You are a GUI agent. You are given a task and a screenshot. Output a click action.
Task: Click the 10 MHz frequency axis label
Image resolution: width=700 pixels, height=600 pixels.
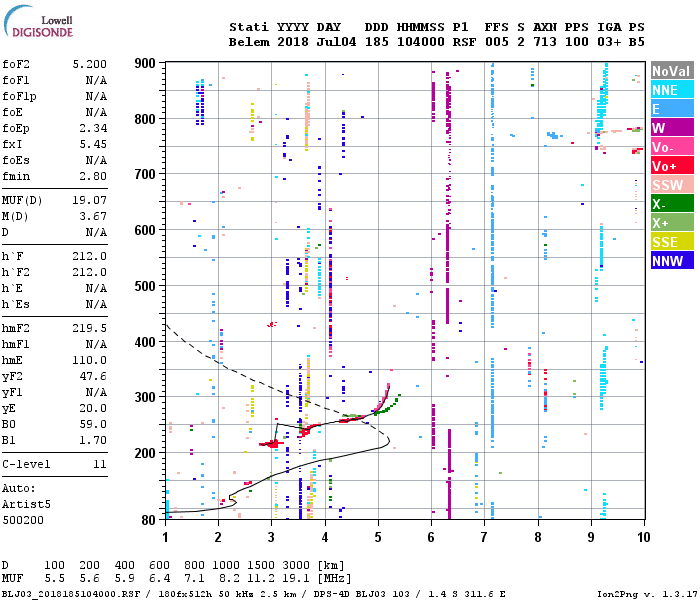point(643,537)
